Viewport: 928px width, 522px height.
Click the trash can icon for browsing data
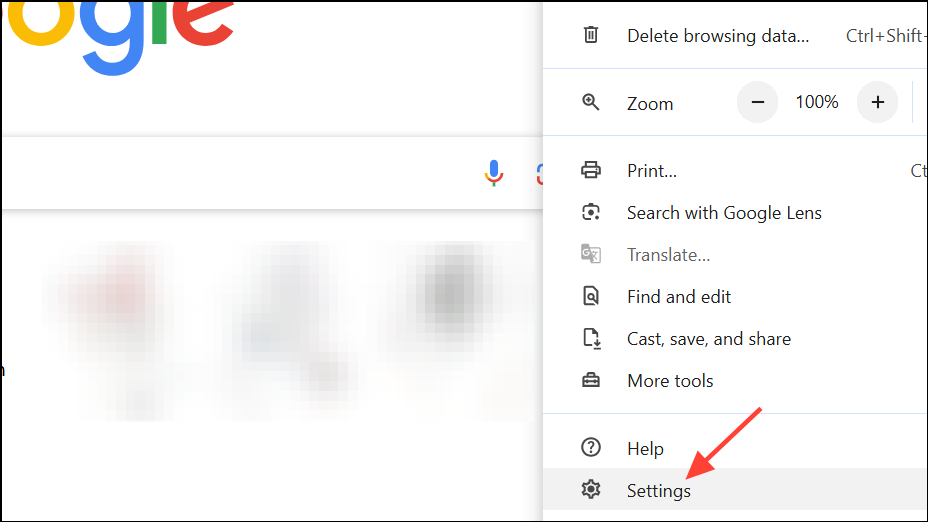tap(591, 35)
